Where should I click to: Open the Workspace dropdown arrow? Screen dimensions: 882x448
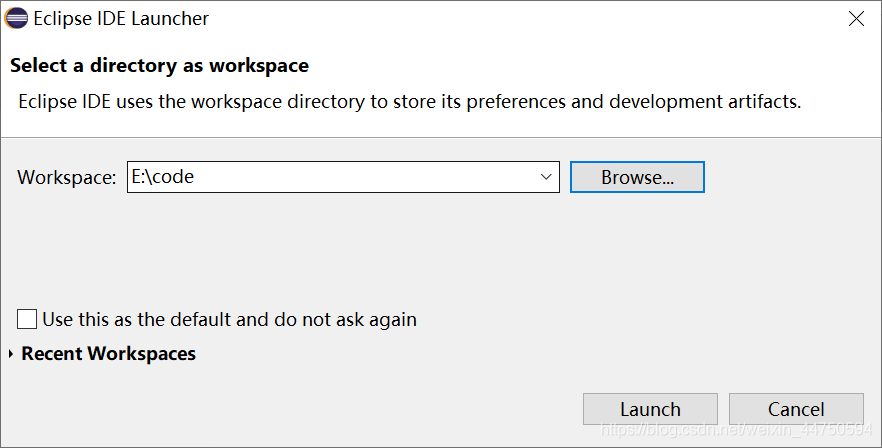point(546,177)
